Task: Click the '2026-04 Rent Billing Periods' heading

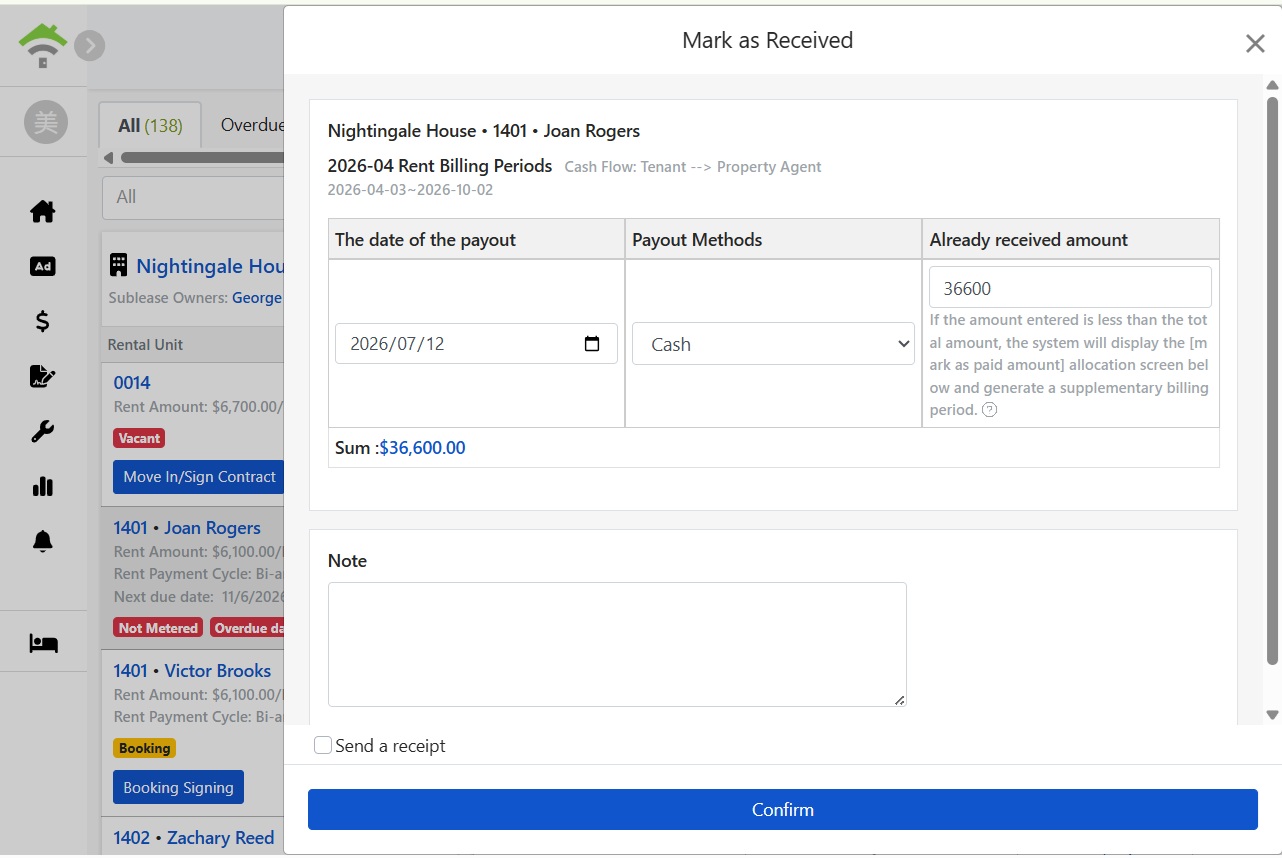Action: coord(440,166)
